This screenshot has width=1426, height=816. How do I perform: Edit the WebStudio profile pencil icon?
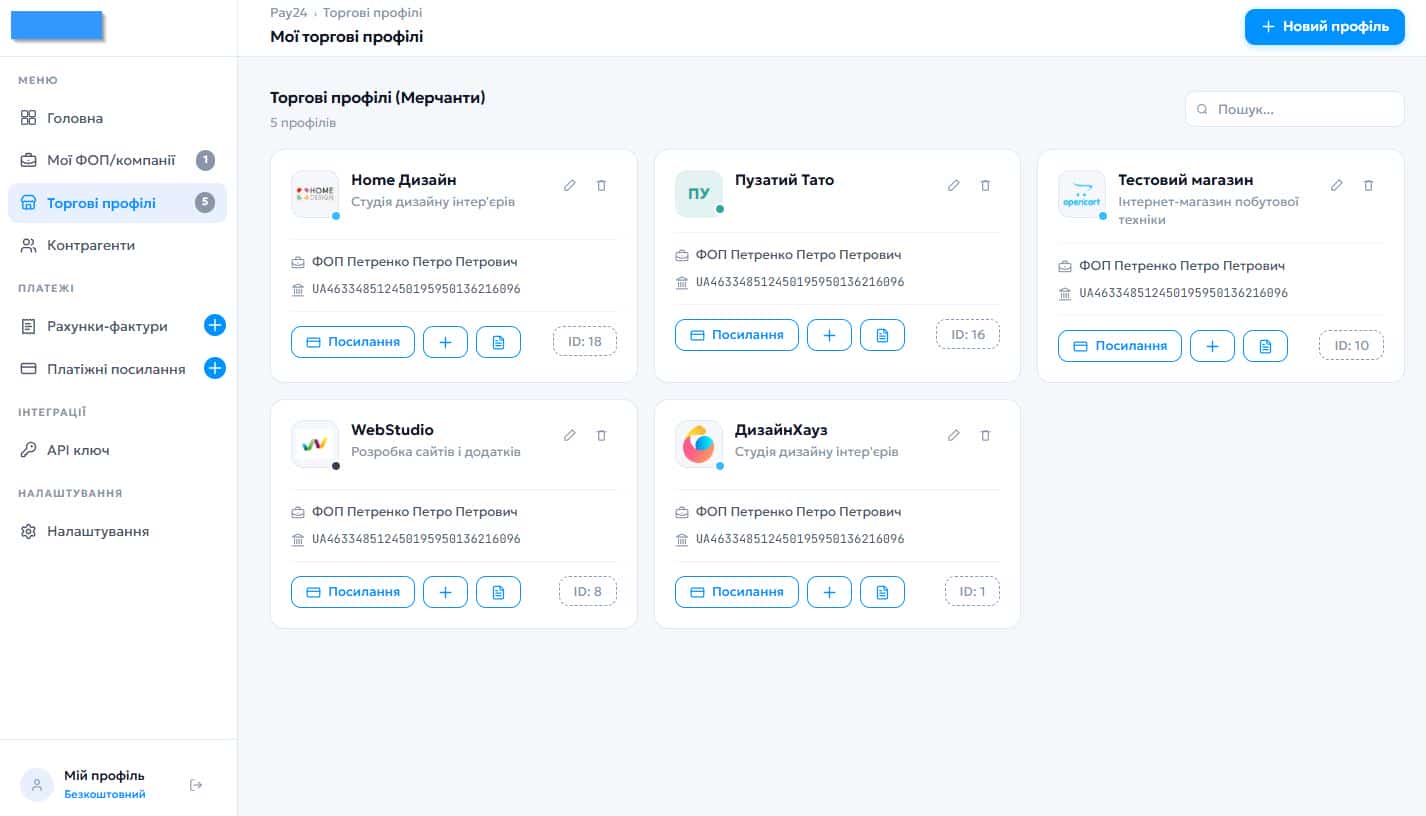[x=570, y=435]
